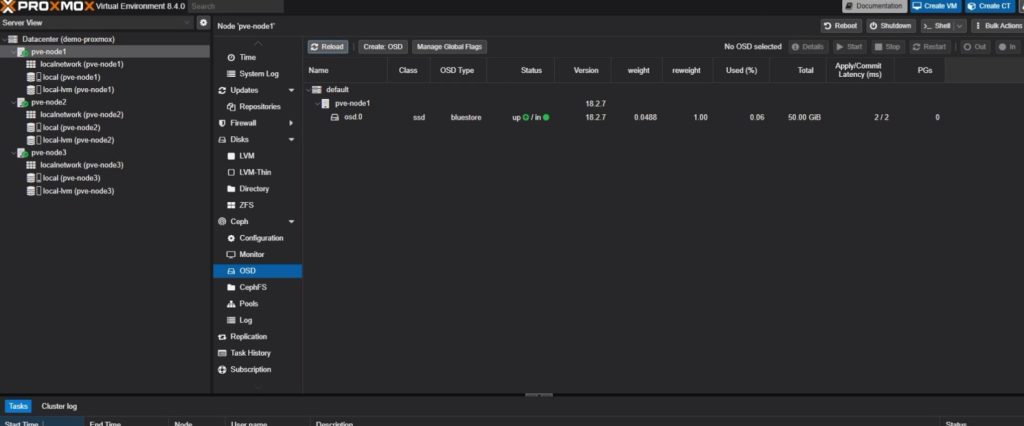
Task: Reload the OSD list
Action: pos(328,47)
